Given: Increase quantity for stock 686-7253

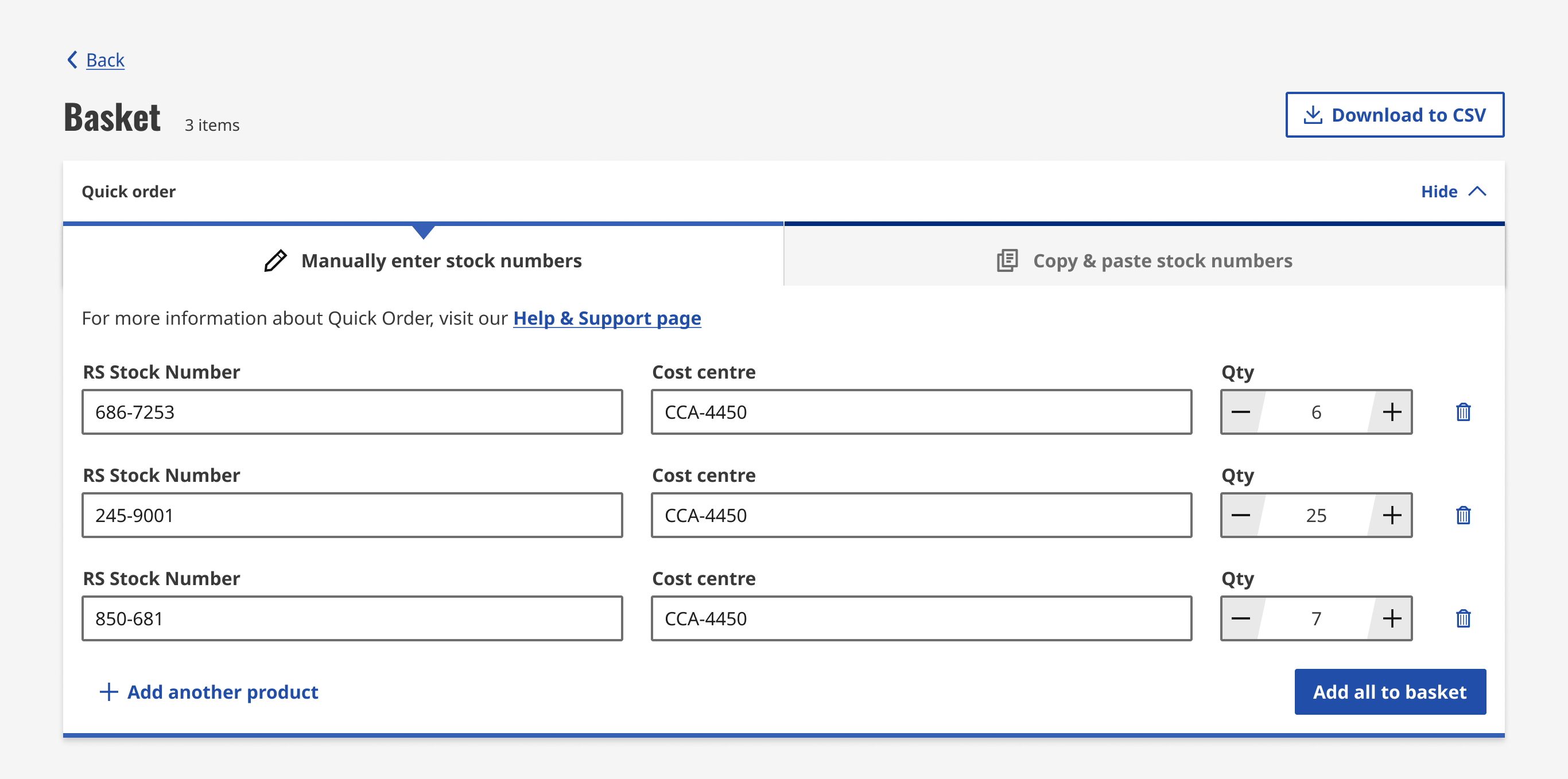Looking at the screenshot, I should coord(1391,412).
